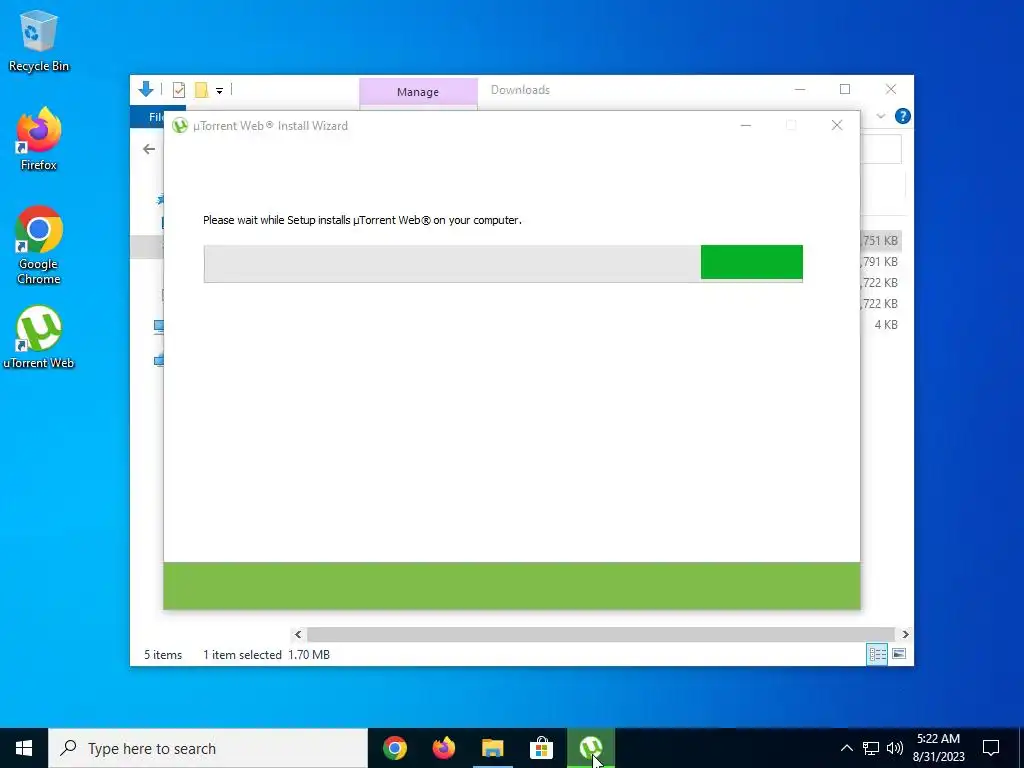1024x768 pixels.
Task: Select the Google Chrome desktop shortcut
Action: tap(39, 246)
